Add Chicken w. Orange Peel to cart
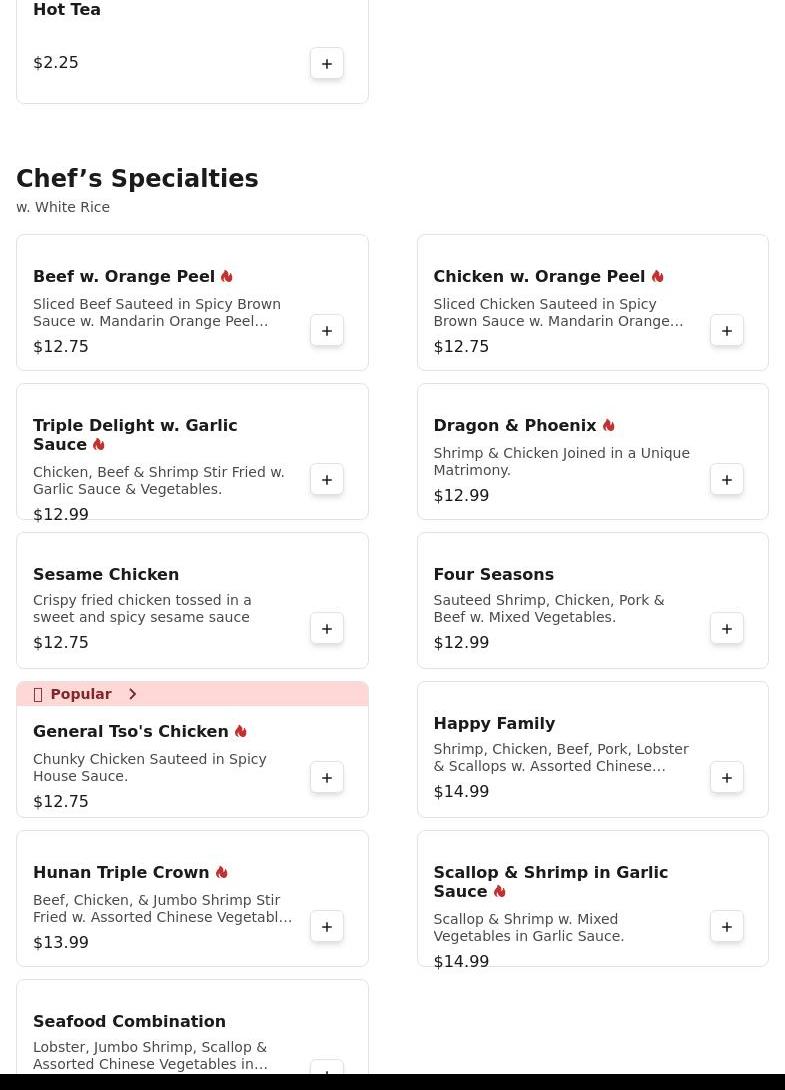 tap(727, 330)
